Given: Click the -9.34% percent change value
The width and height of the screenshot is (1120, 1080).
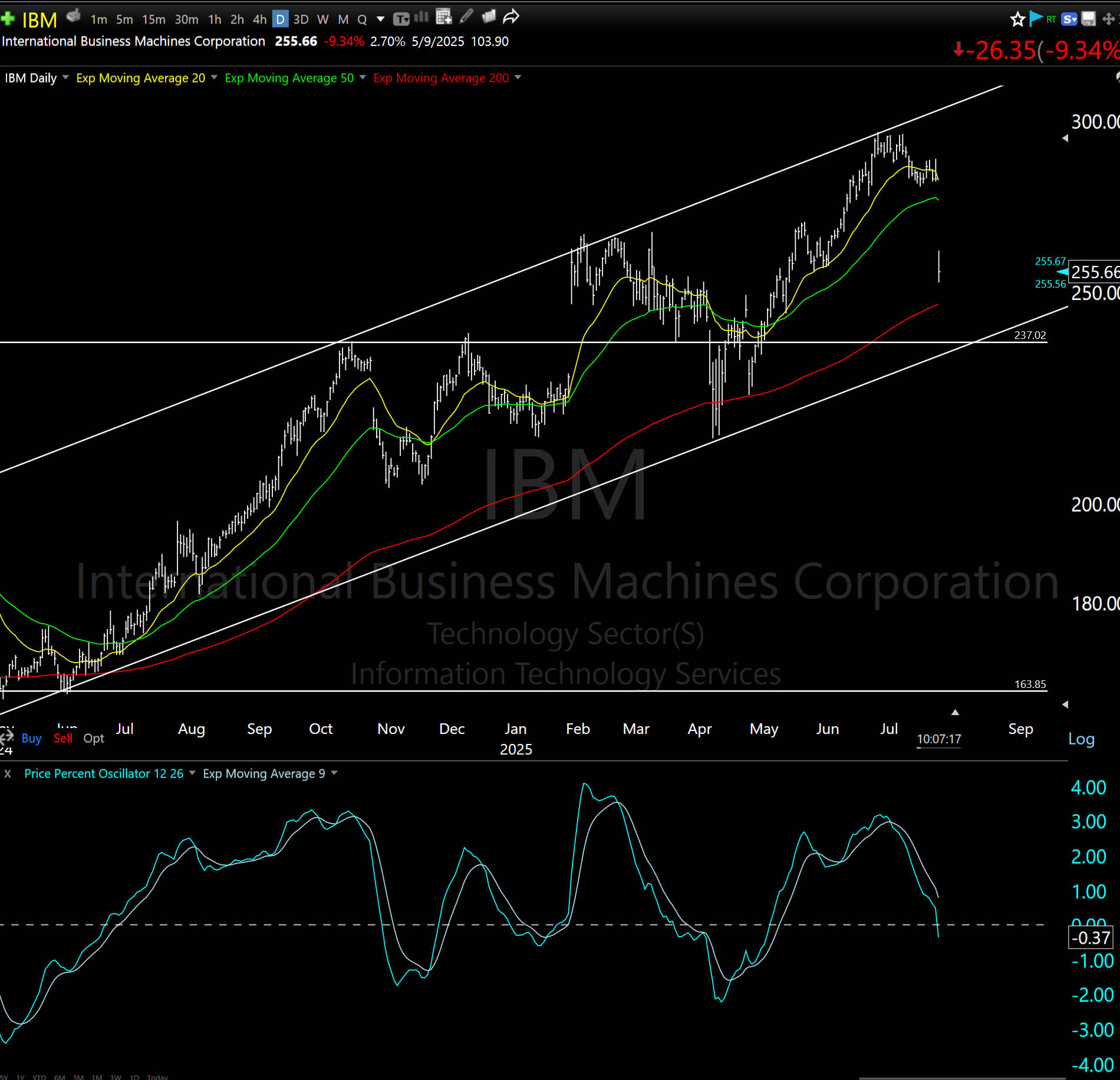Looking at the screenshot, I should pyautogui.click(x=344, y=41).
